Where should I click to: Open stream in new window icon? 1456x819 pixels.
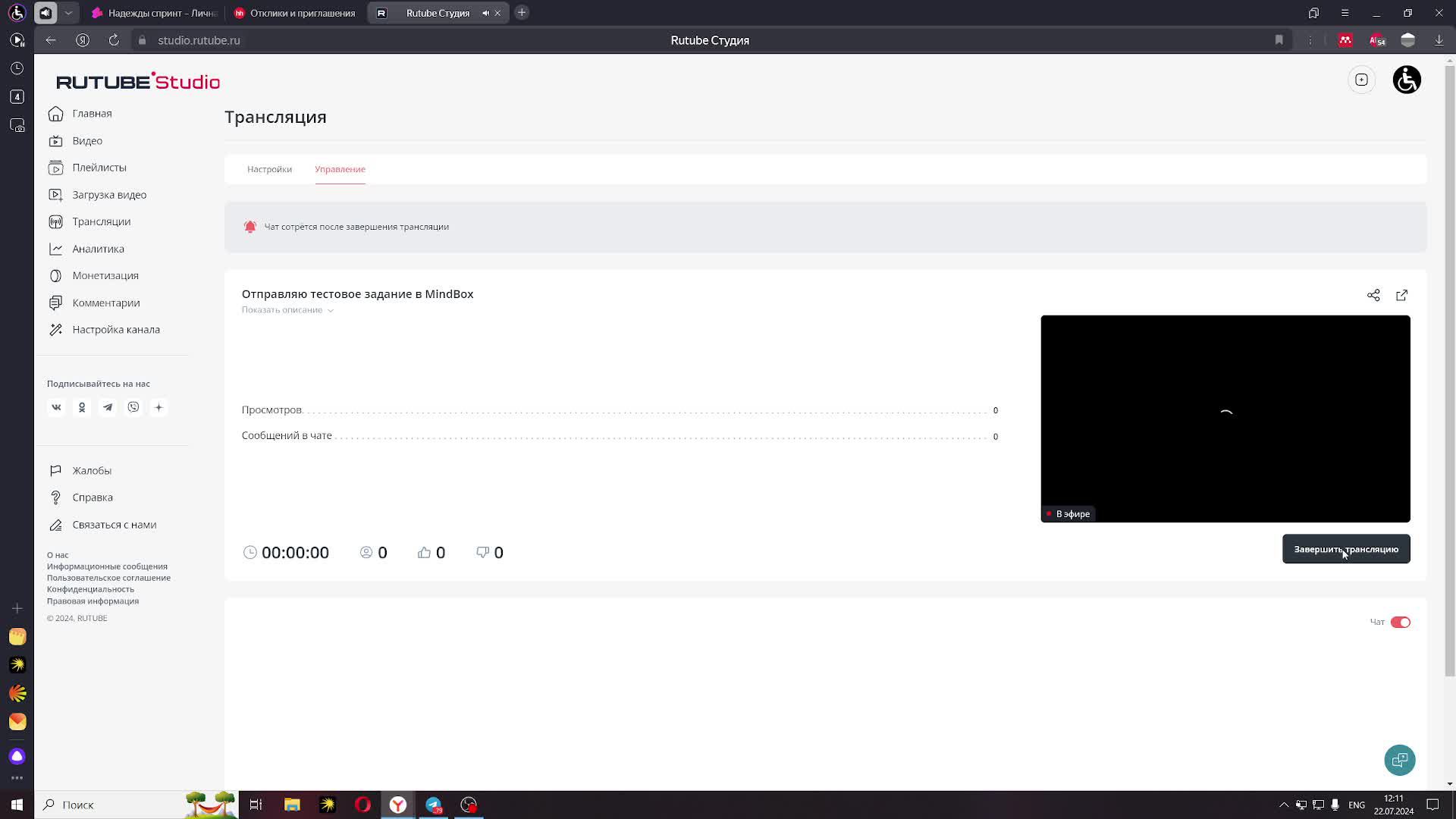click(x=1401, y=295)
